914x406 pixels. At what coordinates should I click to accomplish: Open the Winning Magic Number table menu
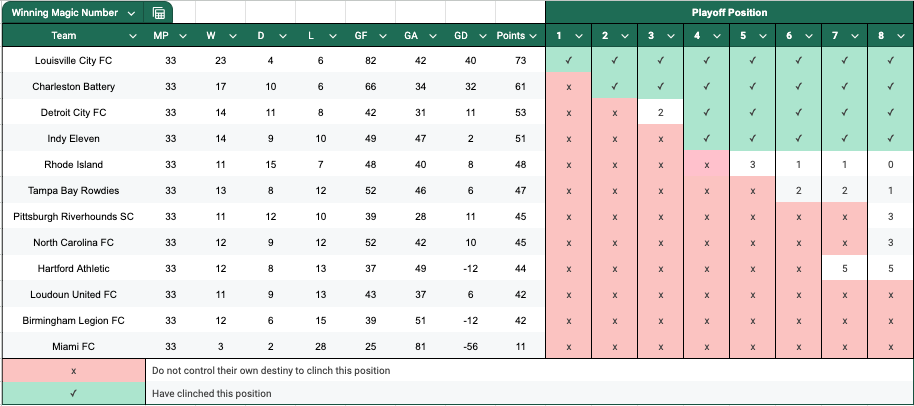132,13
